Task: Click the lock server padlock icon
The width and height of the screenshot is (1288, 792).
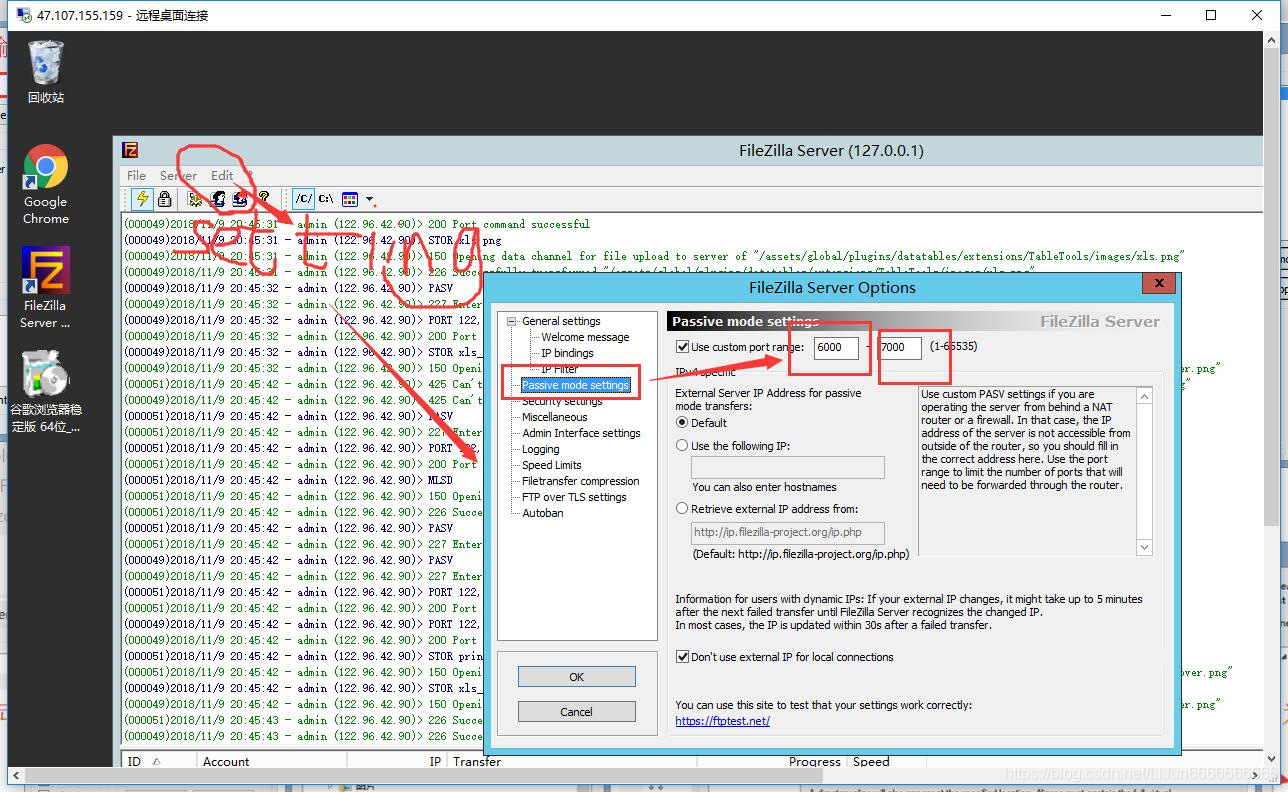Action: (x=164, y=199)
